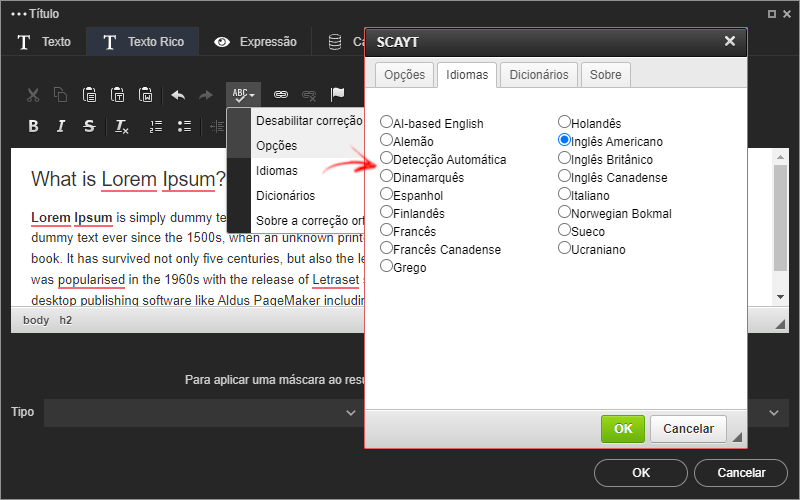Screen dimensions: 800x500
Task: Open the Texto tab
Action: pyautogui.click(x=44, y=42)
